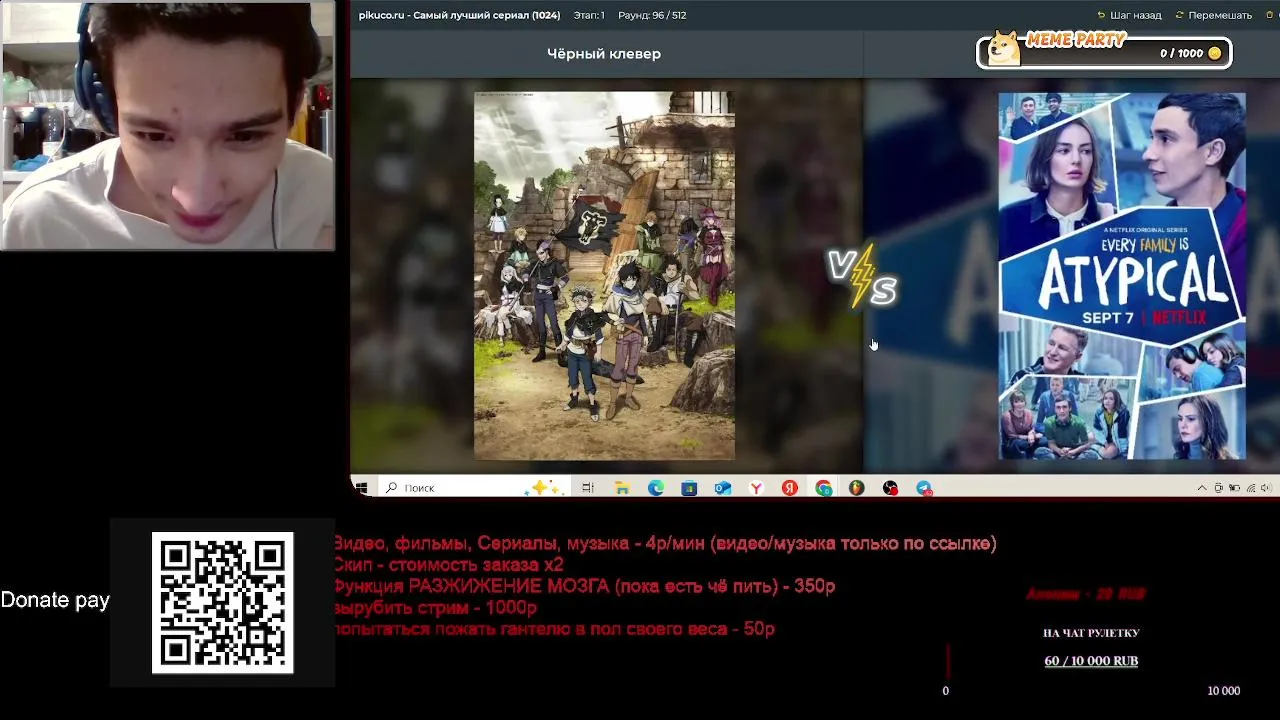Expand hidden system tray icons
This screenshot has height=720, width=1280.
(x=1202, y=488)
